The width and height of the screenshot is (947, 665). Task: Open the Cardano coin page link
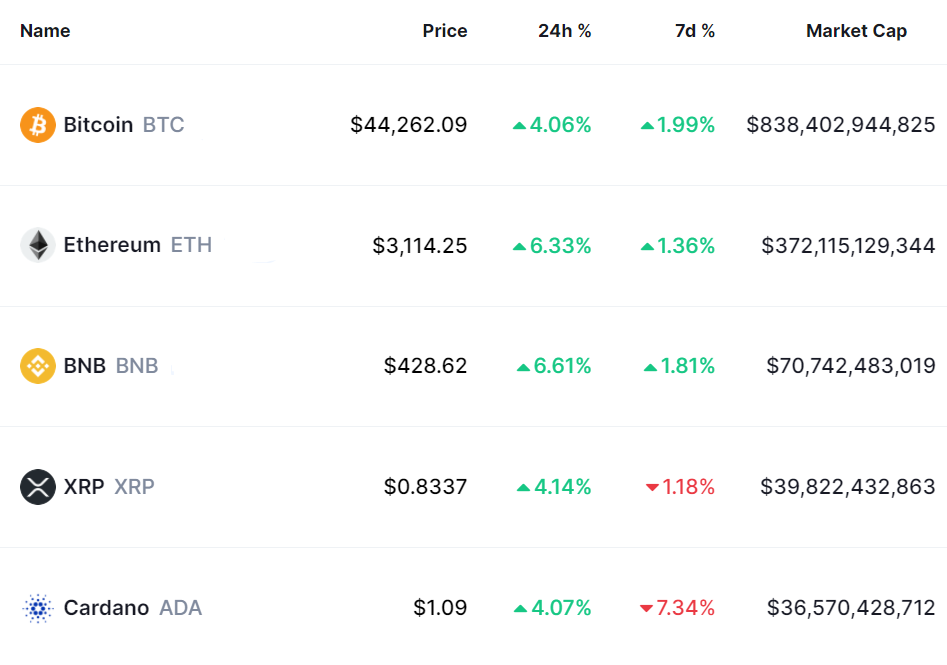(106, 608)
